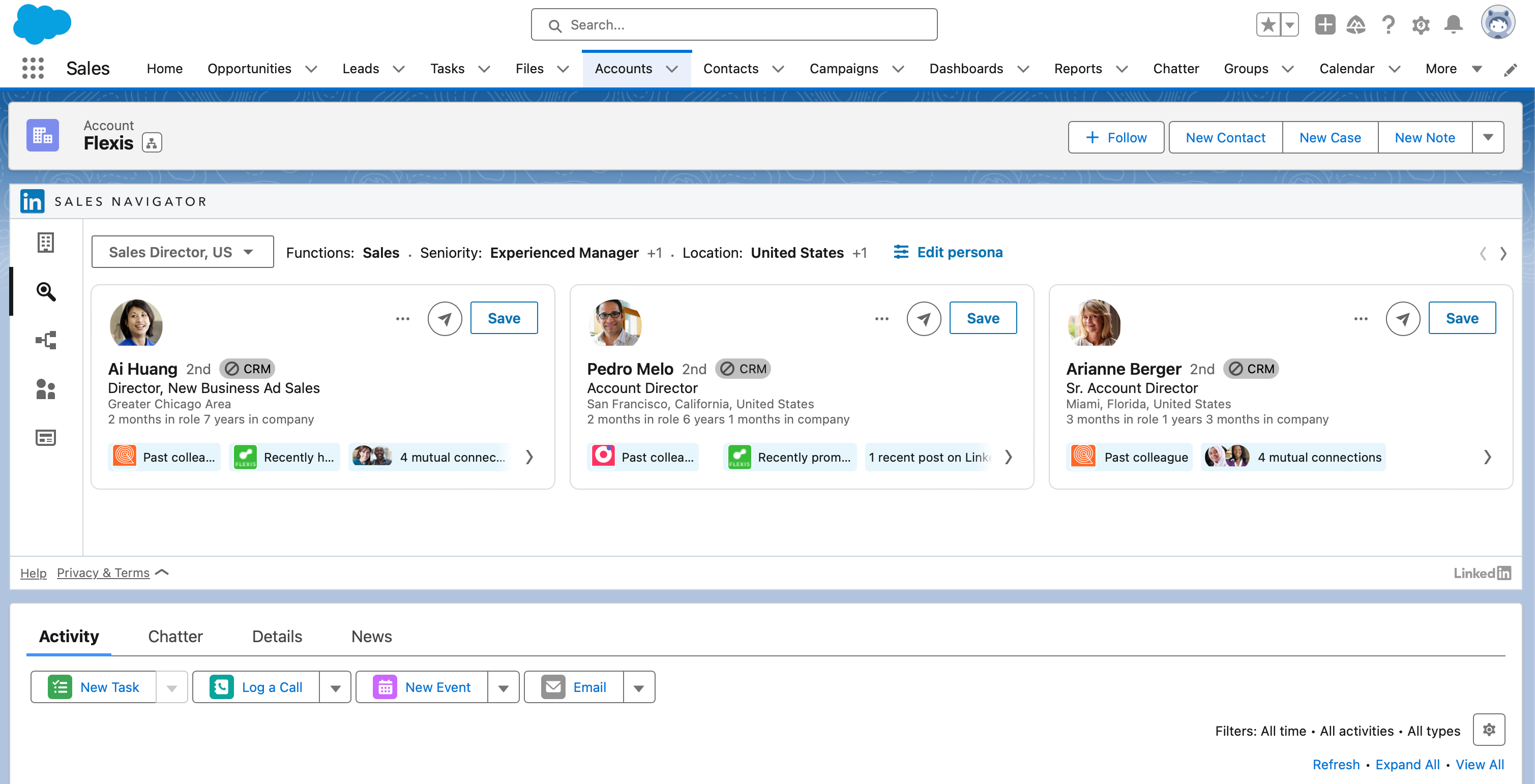Send message to Arianne Berger
The image size is (1535, 784).
(x=1403, y=319)
